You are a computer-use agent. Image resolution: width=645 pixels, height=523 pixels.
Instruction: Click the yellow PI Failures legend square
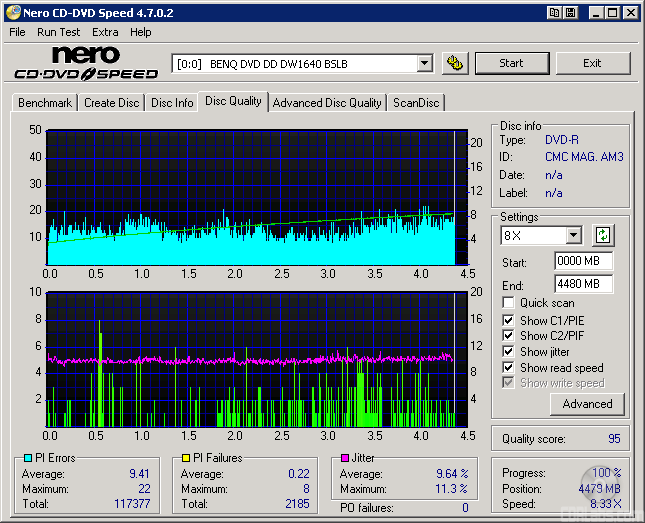[x=185, y=458]
